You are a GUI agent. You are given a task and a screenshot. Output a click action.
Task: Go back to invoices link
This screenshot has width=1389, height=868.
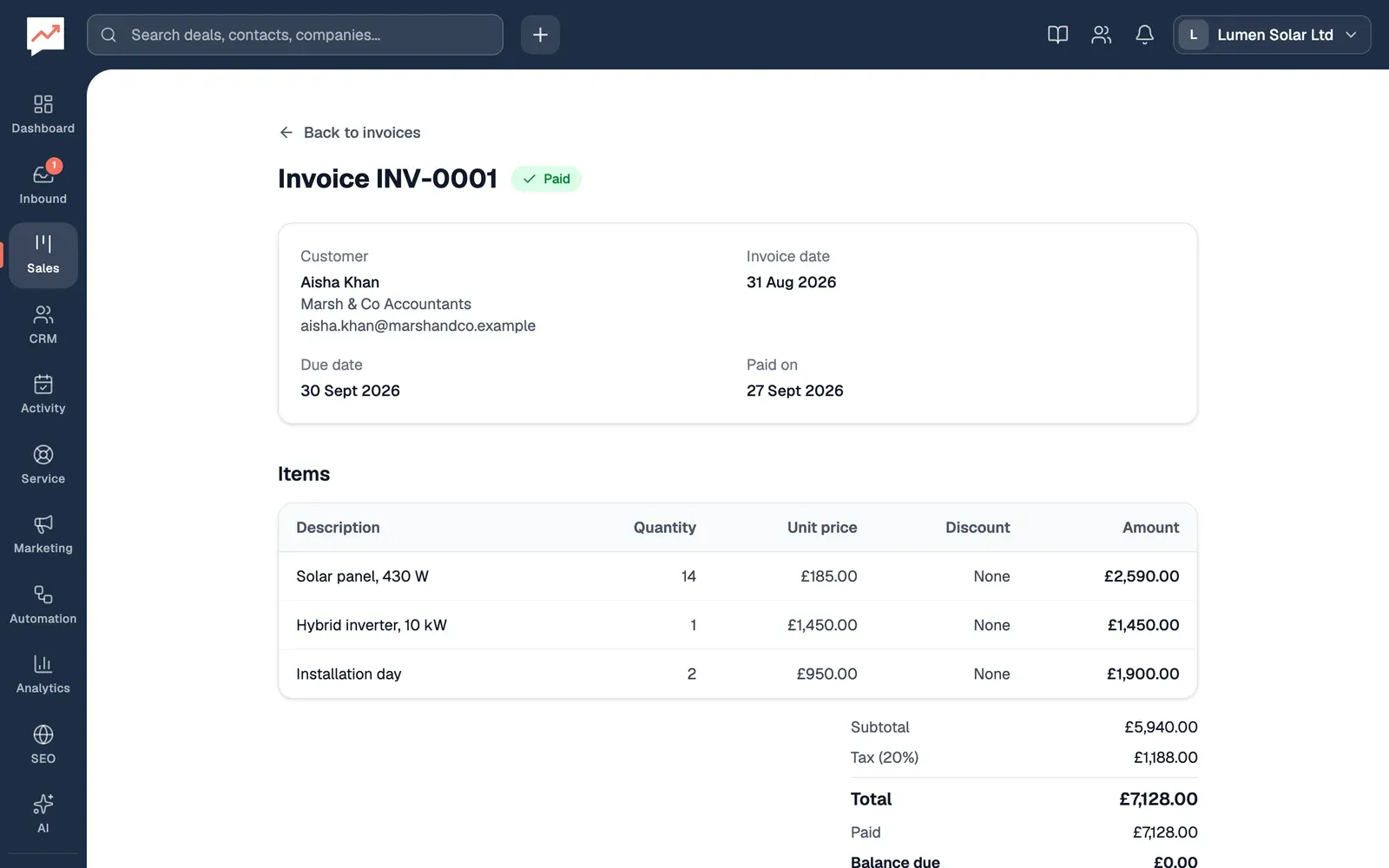point(349,132)
